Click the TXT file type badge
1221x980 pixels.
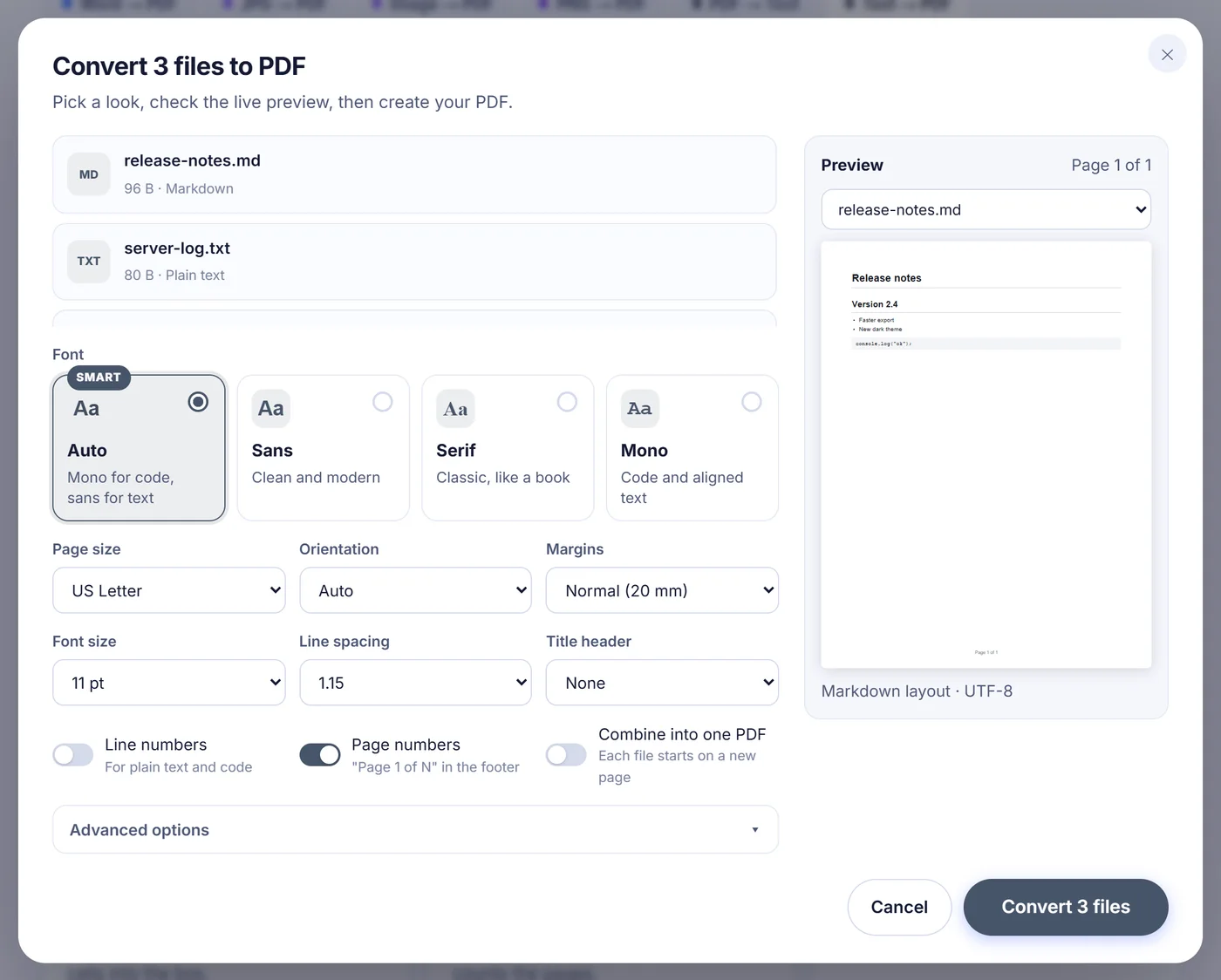click(89, 261)
